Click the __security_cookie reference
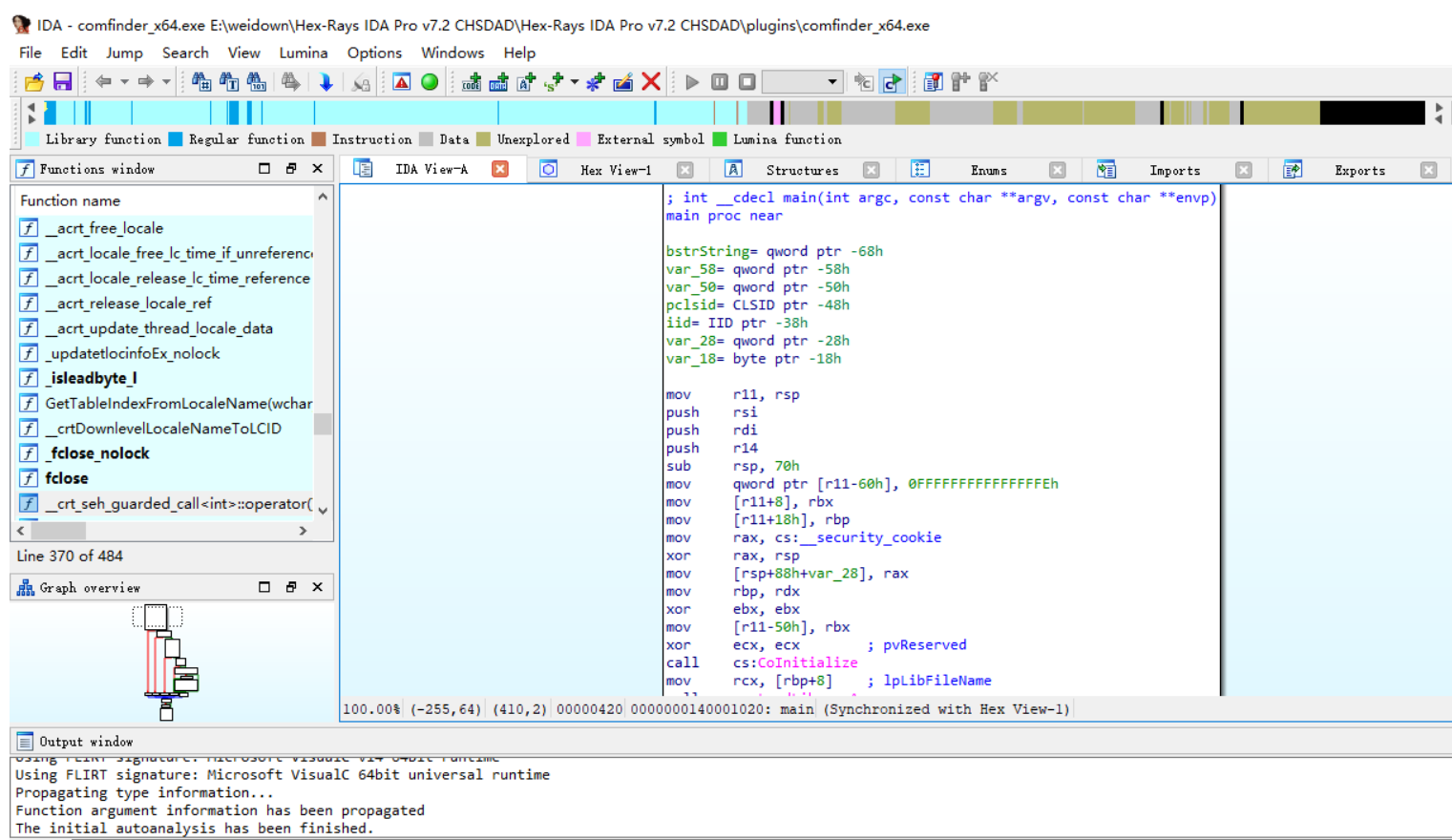The height and width of the screenshot is (840, 1452). point(872,537)
